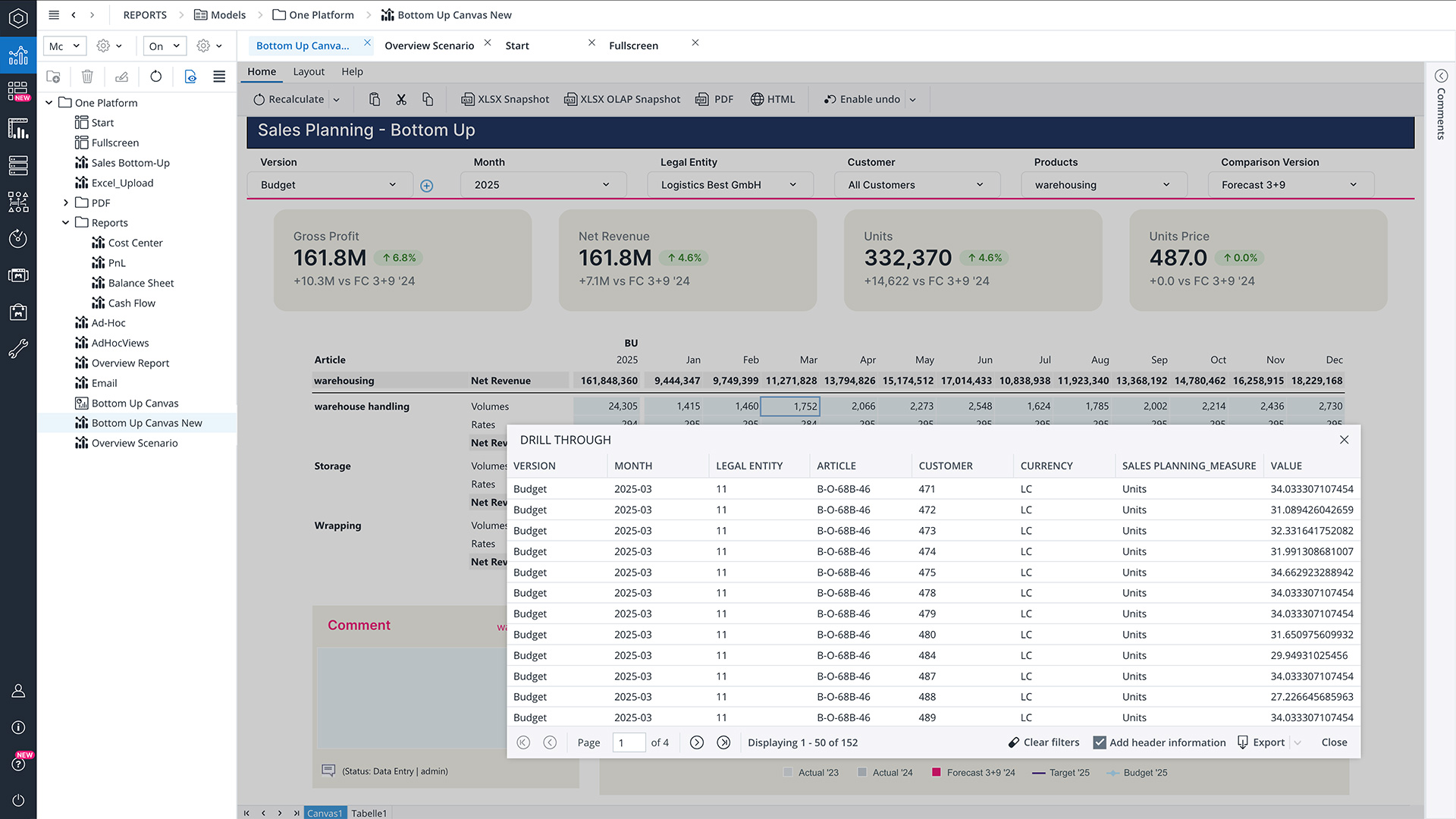Open the Layout ribbon tab
Screen dimensions: 1456x819
309,71
